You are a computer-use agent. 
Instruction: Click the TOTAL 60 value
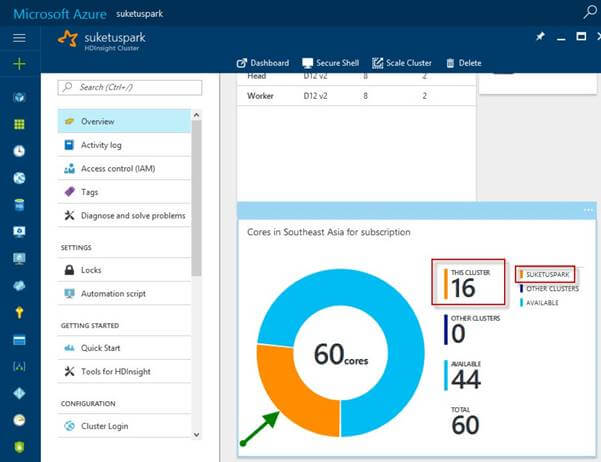point(465,425)
